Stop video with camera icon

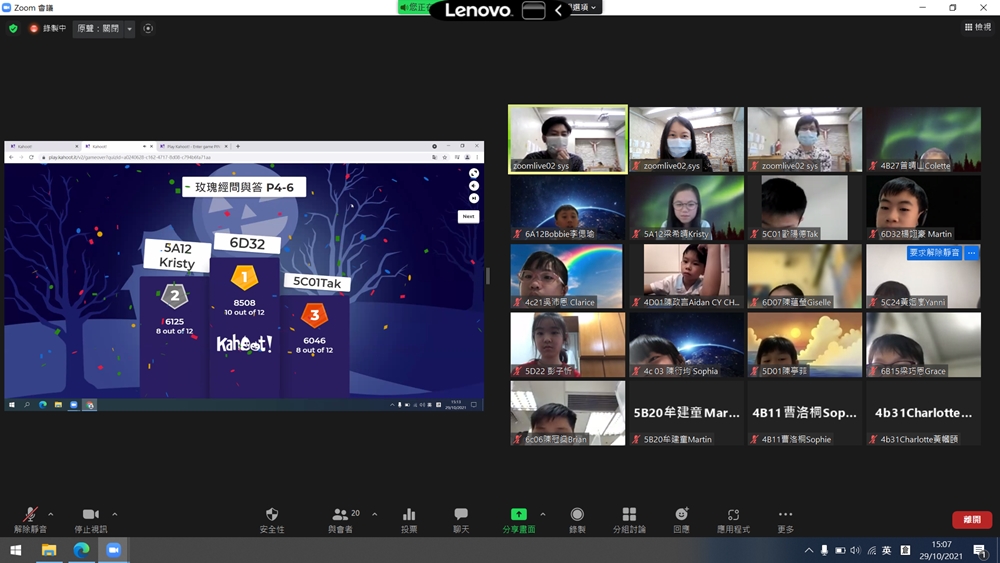(x=91, y=520)
